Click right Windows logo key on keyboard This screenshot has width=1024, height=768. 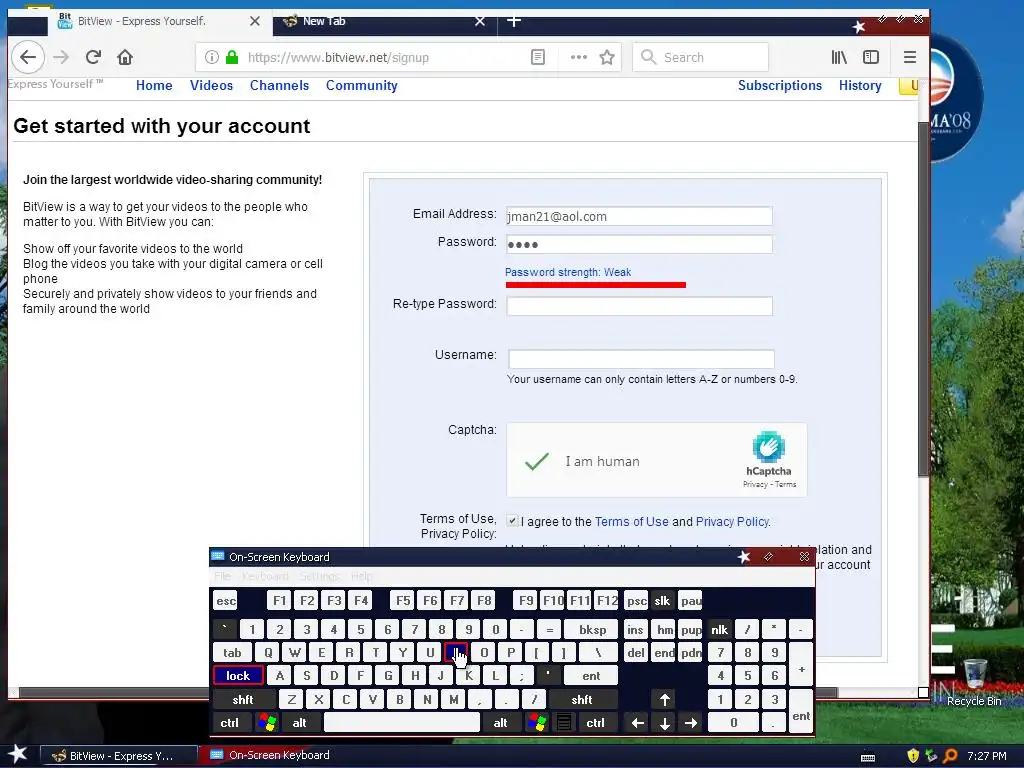click(537, 722)
